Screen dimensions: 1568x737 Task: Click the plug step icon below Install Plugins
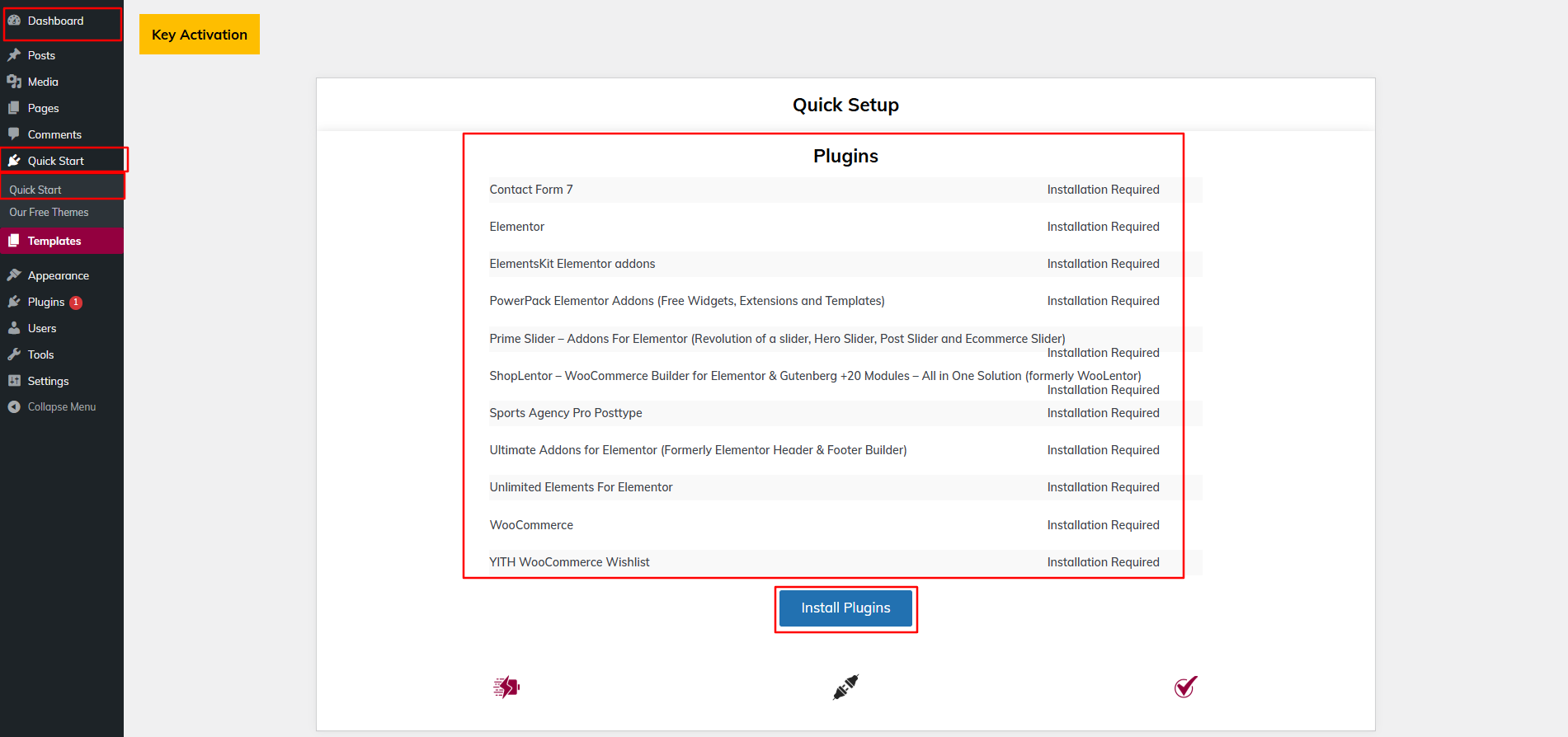[x=845, y=687]
